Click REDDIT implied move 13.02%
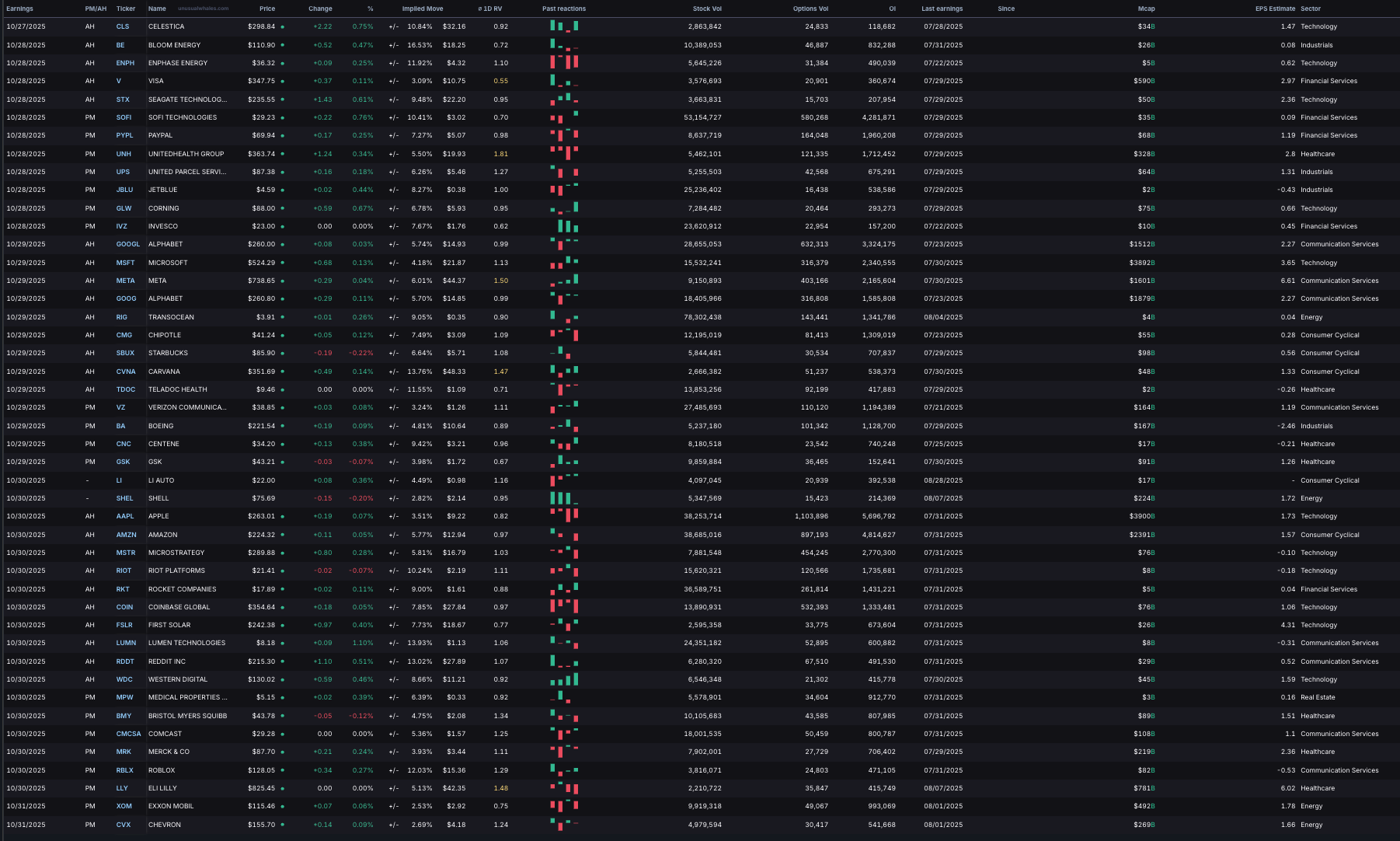This screenshot has width=1400, height=841. coord(420,661)
